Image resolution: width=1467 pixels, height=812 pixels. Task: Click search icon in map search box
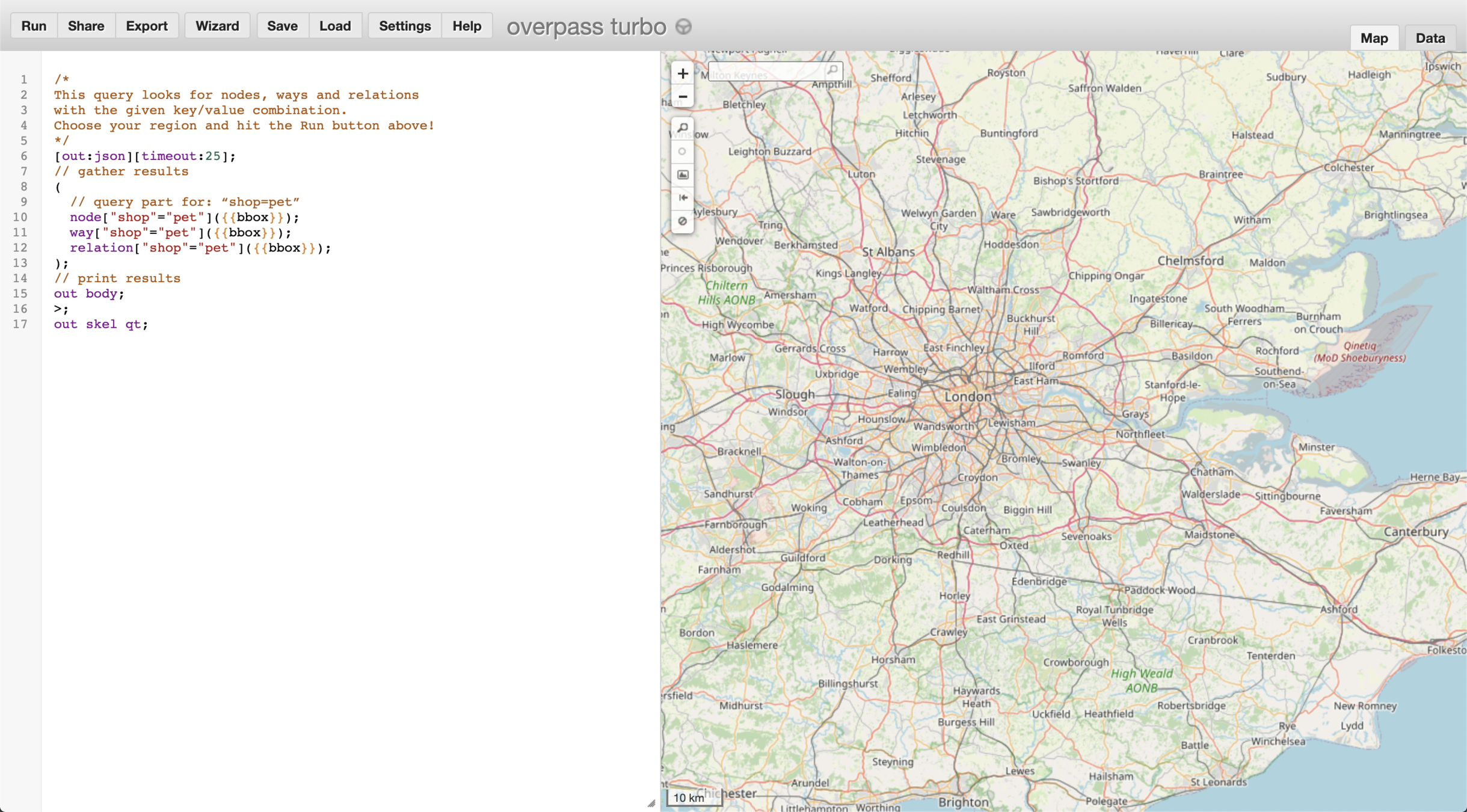click(x=832, y=70)
